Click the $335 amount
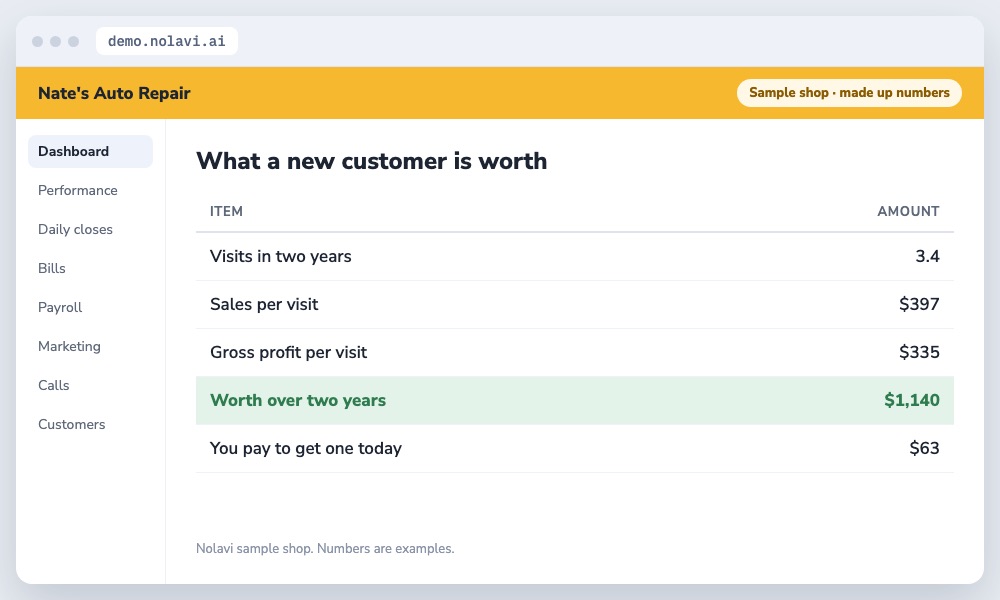This screenshot has width=1000, height=600. click(919, 352)
